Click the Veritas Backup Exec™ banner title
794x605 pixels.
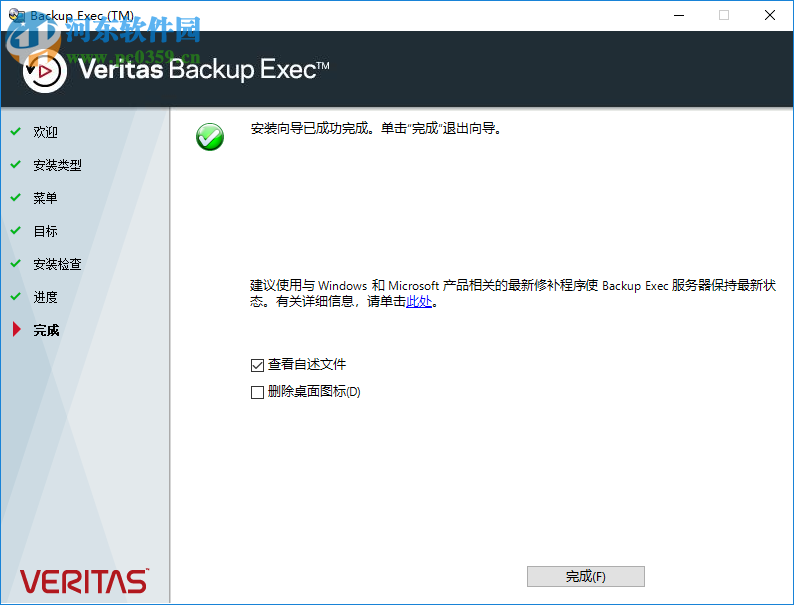click(204, 69)
